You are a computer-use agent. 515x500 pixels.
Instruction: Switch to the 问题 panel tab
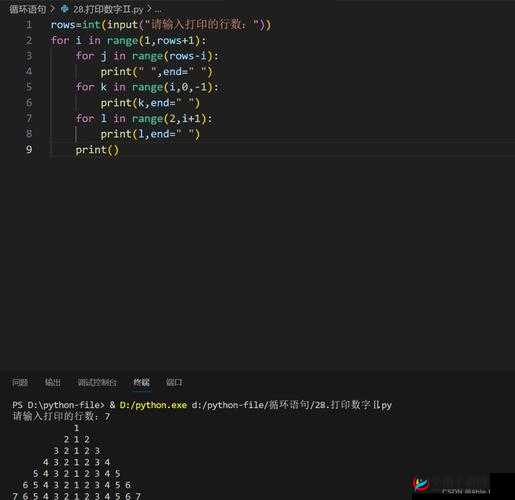(x=20, y=382)
